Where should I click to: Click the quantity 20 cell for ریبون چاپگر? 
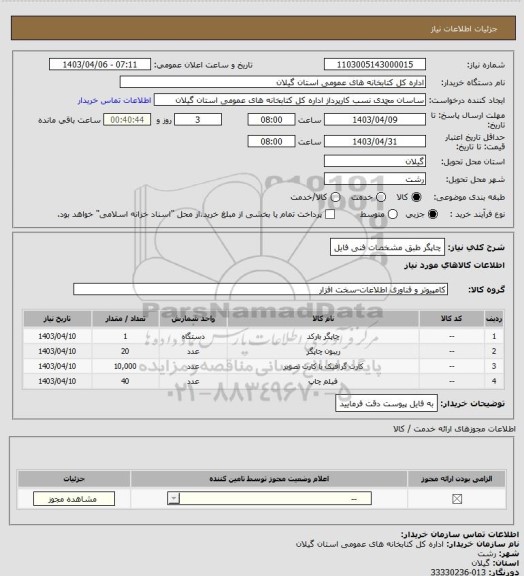click(125, 352)
